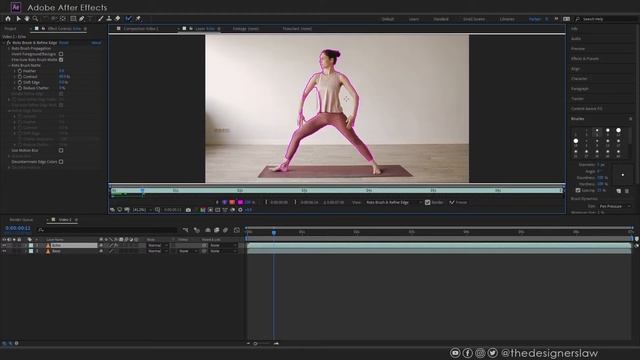Click the YouTube icon in the footer
Viewport: 640px width, 360px height.
(455, 353)
